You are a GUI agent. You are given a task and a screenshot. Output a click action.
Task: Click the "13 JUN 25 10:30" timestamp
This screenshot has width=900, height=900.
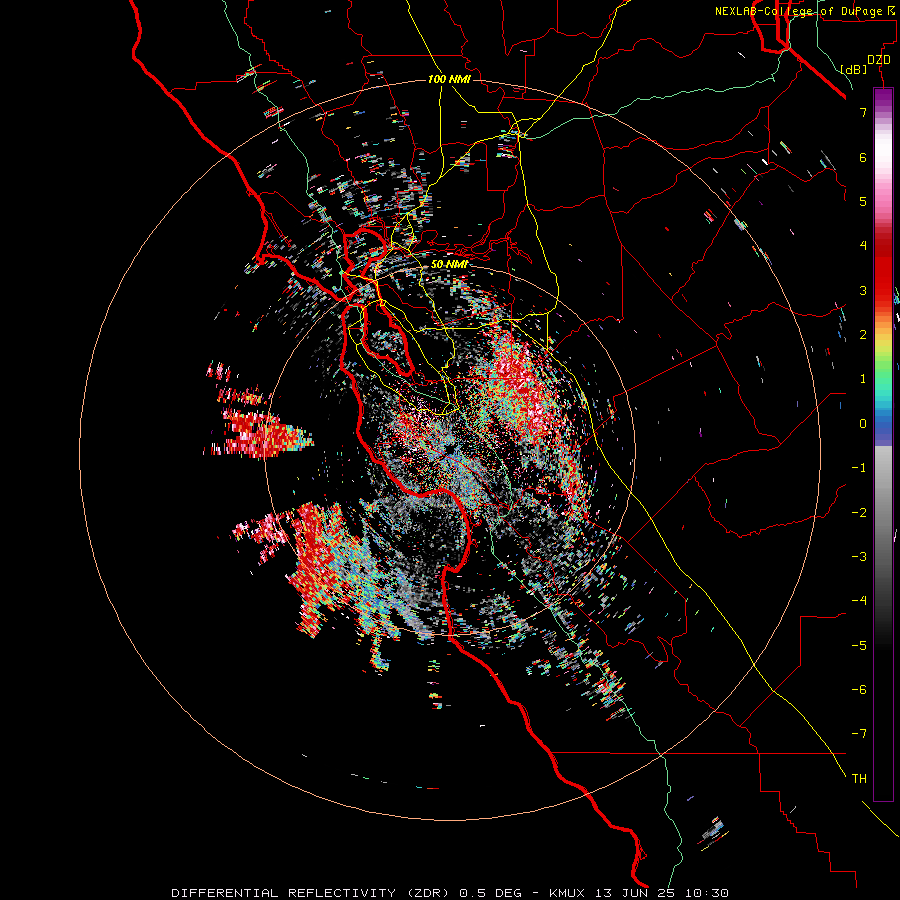662,893
